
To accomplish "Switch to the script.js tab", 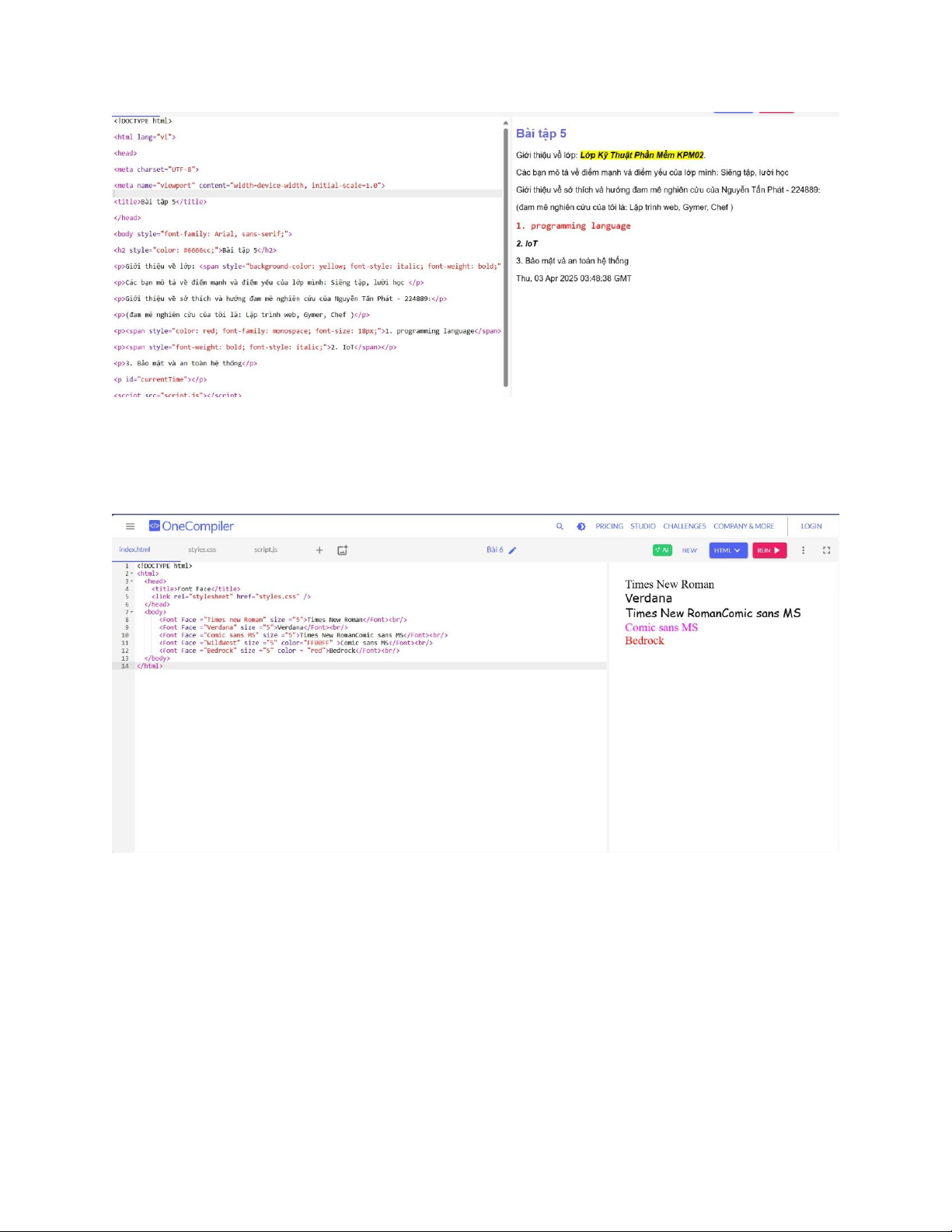I will pyautogui.click(x=265, y=550).
